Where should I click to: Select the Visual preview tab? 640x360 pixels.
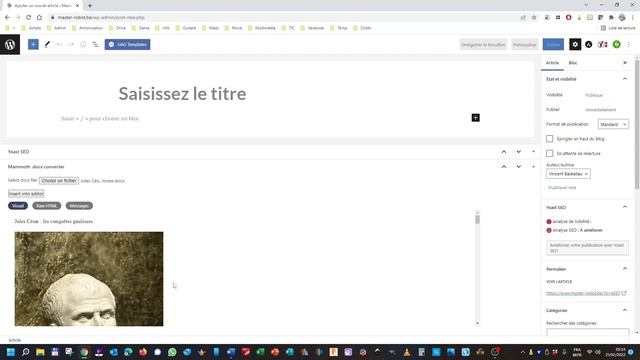18,206
